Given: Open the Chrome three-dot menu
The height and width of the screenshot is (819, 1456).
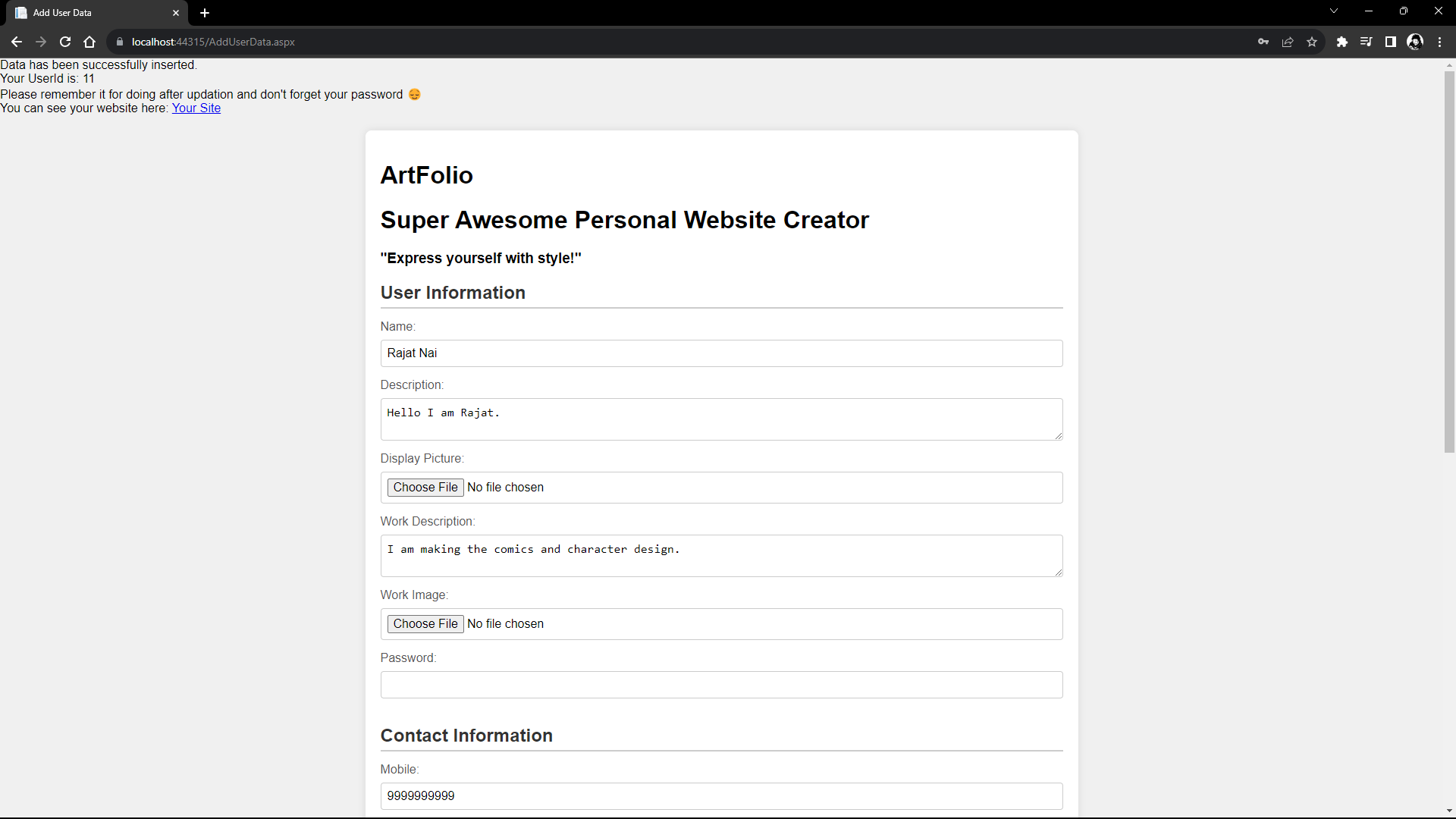Looking at the screenshot, I should [1439, 42].
